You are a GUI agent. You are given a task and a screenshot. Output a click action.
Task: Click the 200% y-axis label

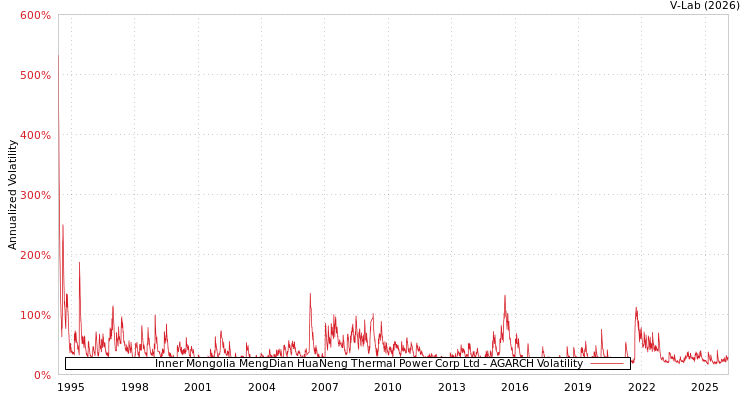pos(35,255)
